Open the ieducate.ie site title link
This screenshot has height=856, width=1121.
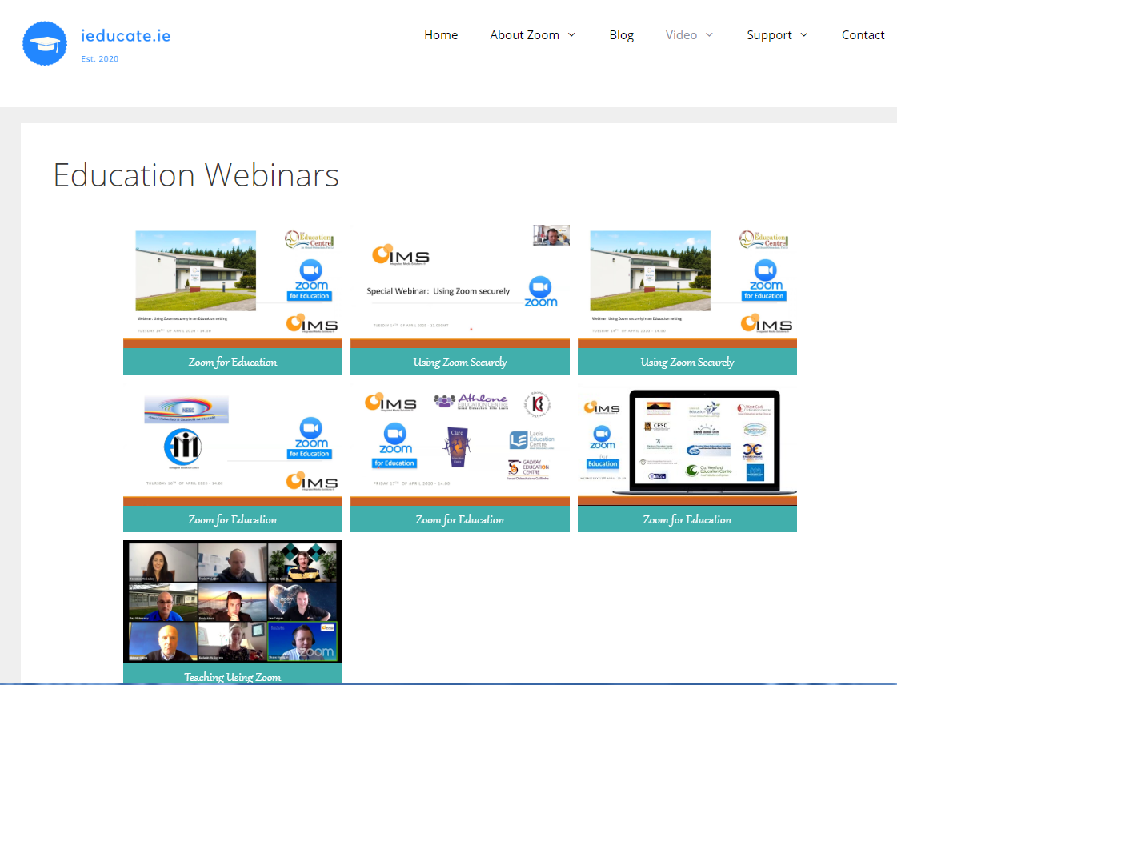coord(125,36)
